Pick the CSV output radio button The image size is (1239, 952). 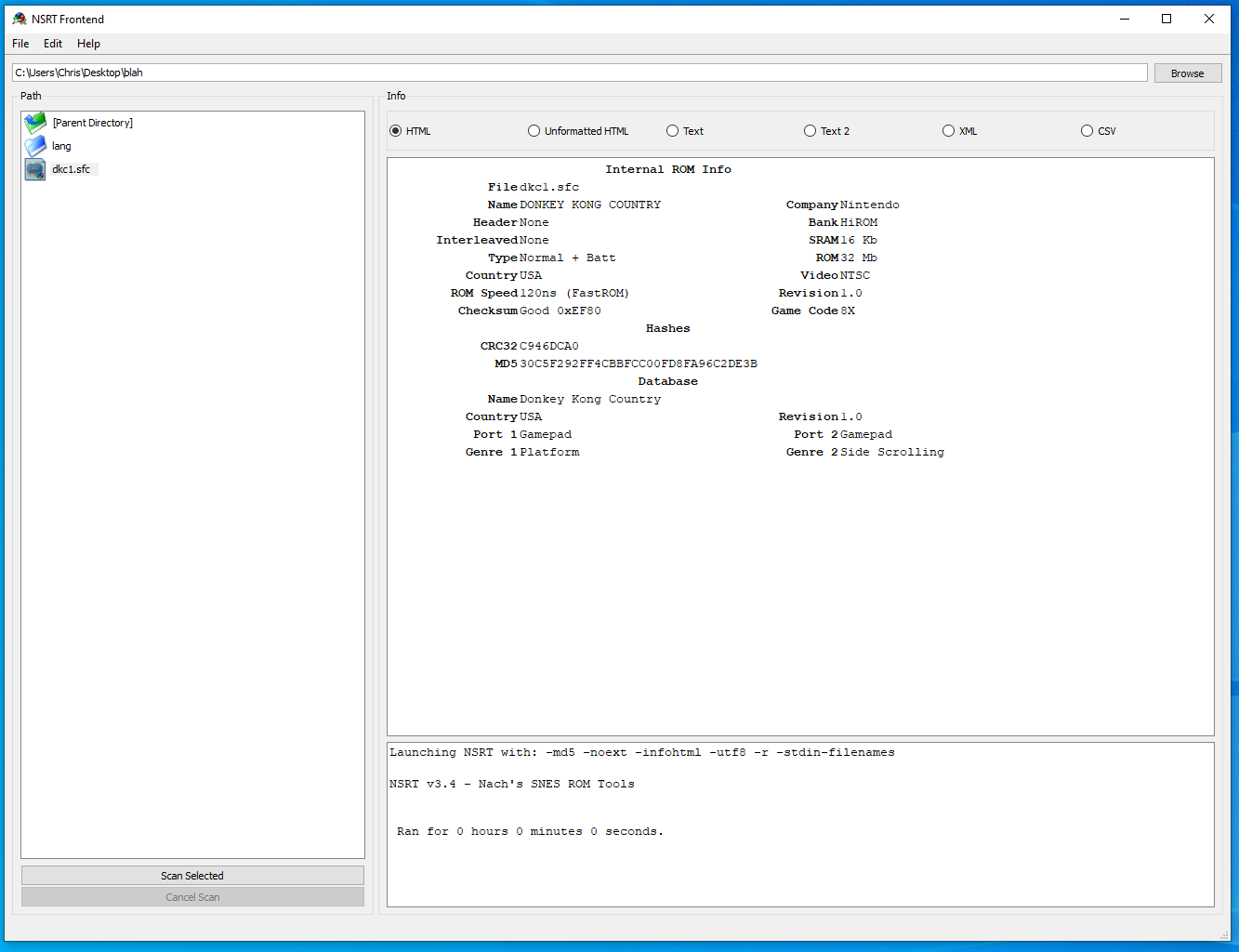point(1087,131)
